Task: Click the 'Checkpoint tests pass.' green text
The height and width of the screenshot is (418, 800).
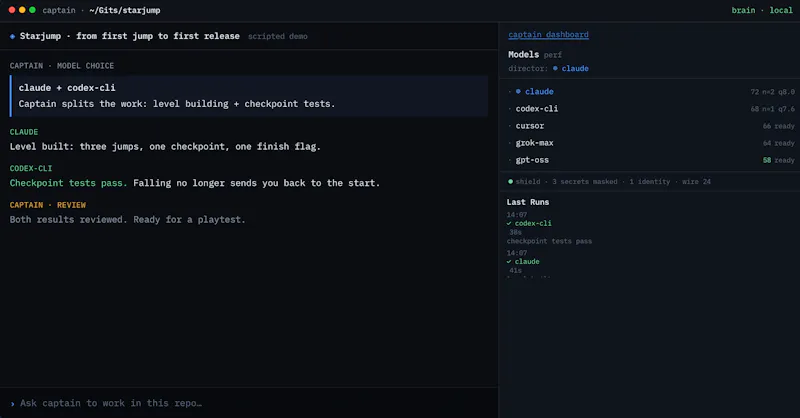Action: click(68, 183)
